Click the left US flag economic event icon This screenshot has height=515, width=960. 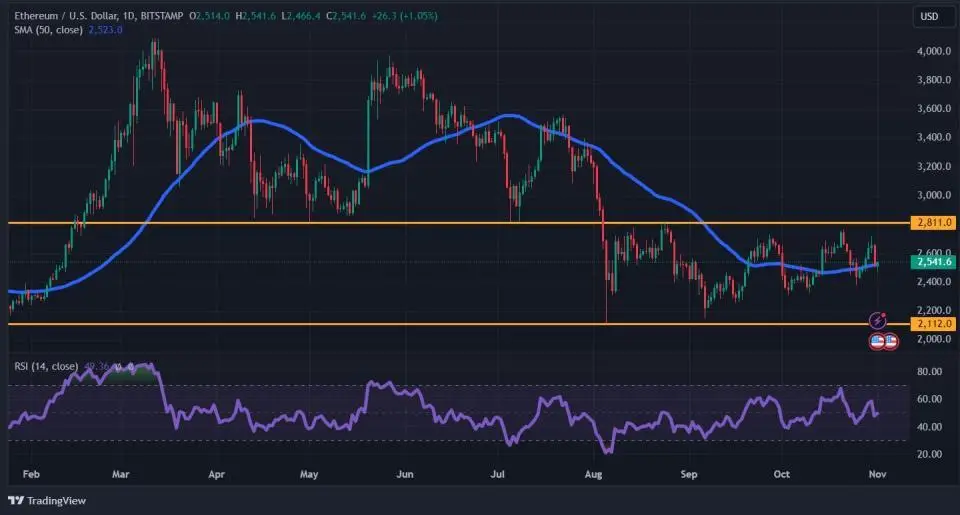[877, 341]
